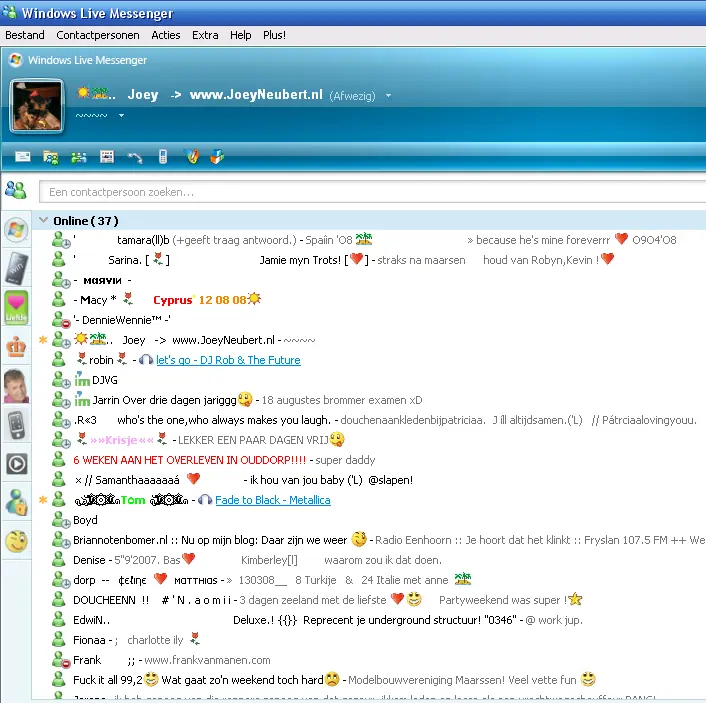Select contact Fionaa - ; charlotte ily

[369, 640]
